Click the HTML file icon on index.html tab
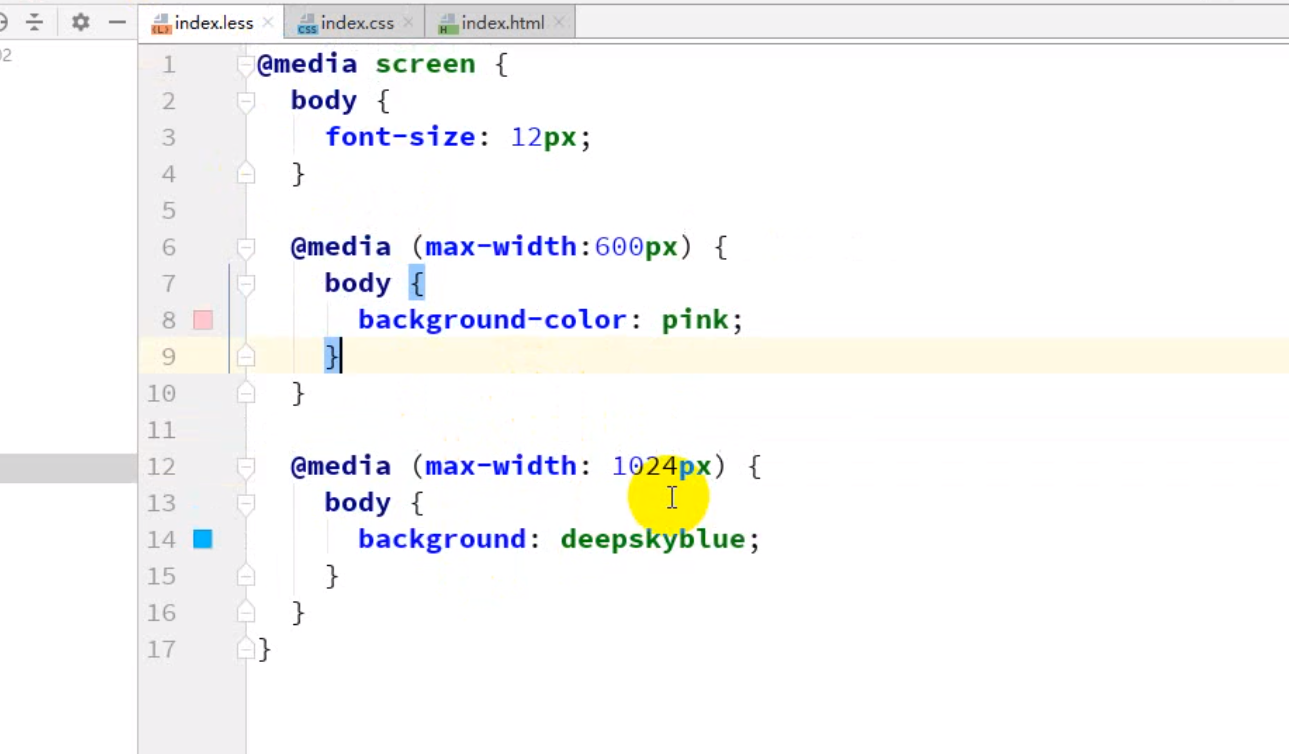The image size is (1289, 754). click(x=448, y=23)
